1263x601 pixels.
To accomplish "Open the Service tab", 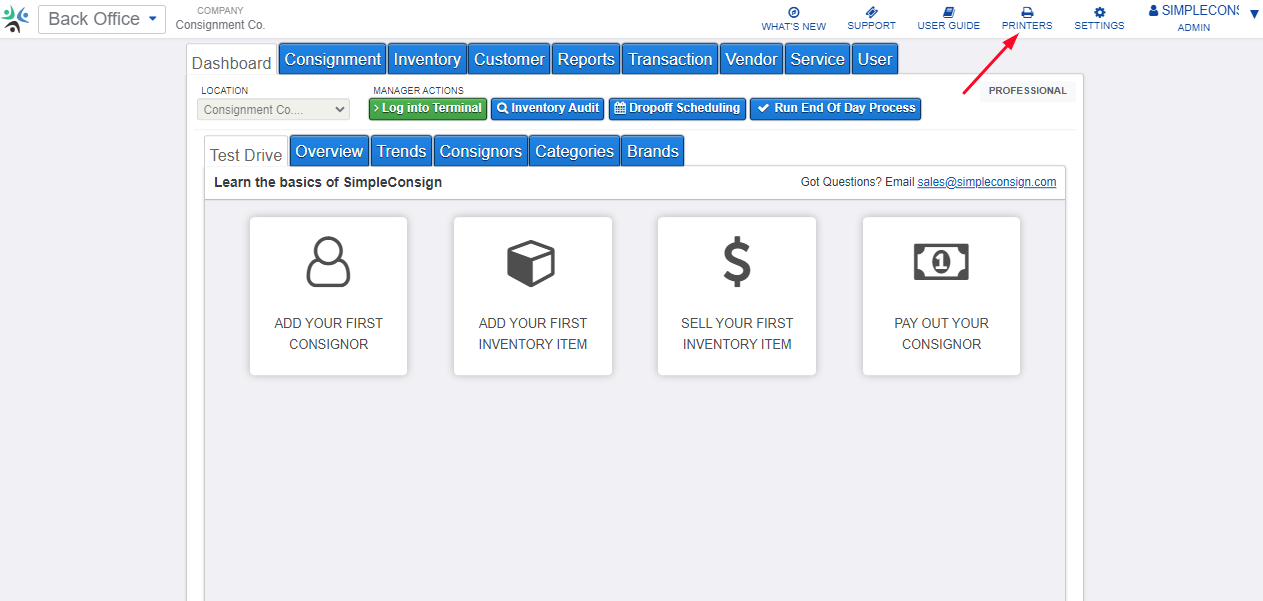I will (x=817, y=59).
